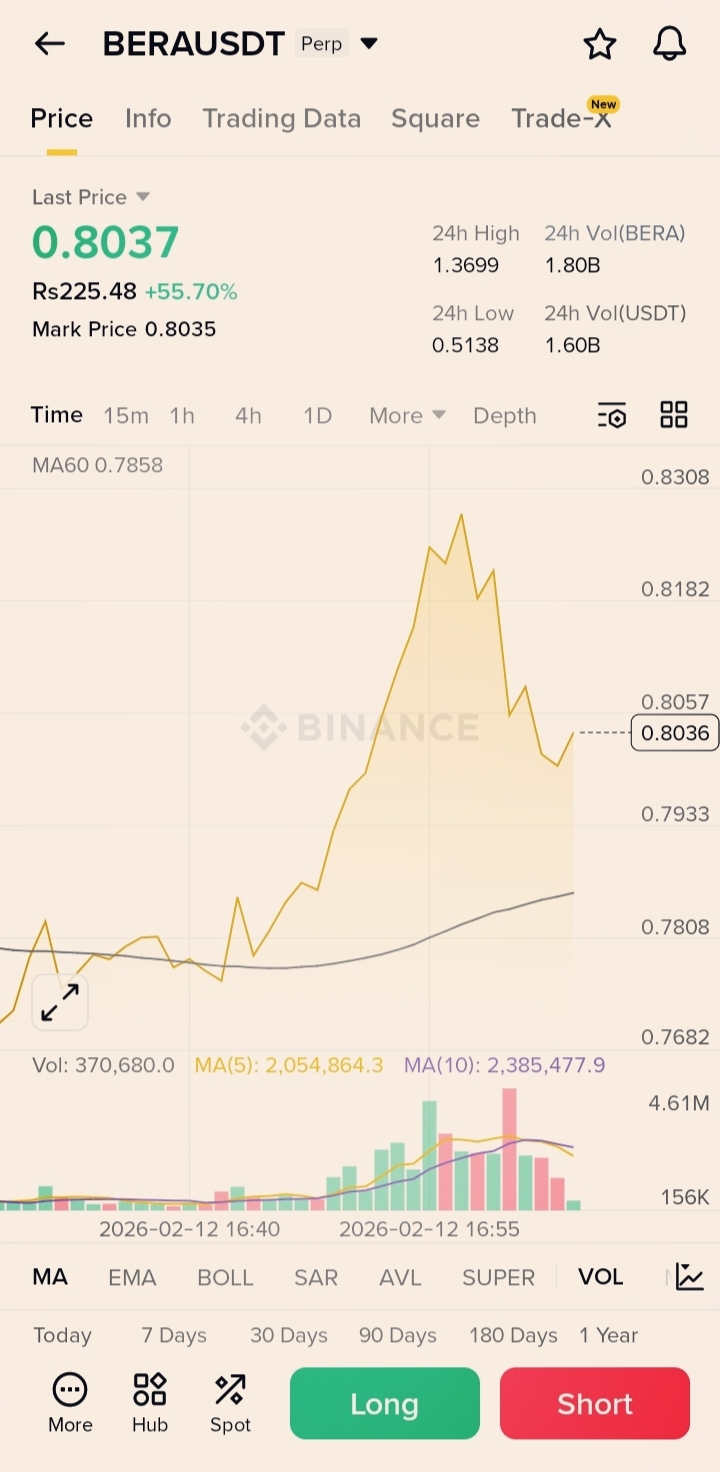The height and width of the screenshot is (1472, 720).
Task: Open the More menu icon
Action: coord(70,1402)
